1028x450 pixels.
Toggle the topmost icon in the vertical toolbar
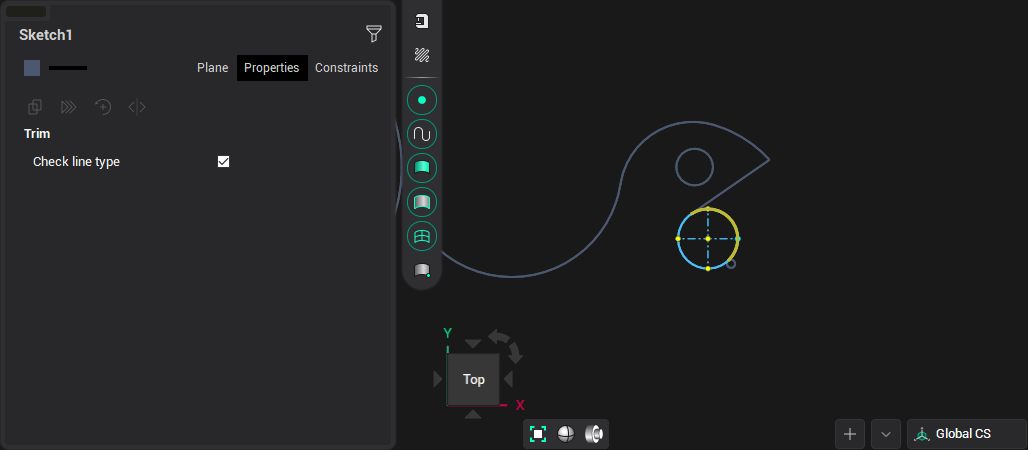pyautogui.click(x=422, y=21)
